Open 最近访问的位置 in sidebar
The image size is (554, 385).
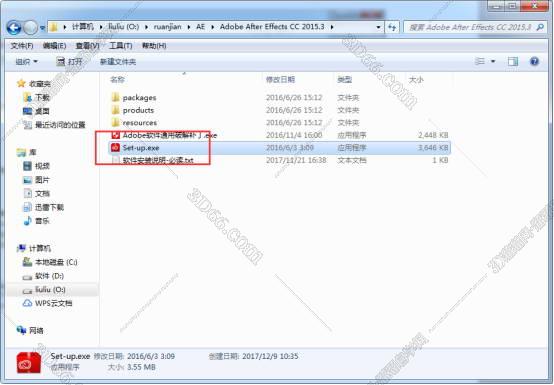click(60, 125)
